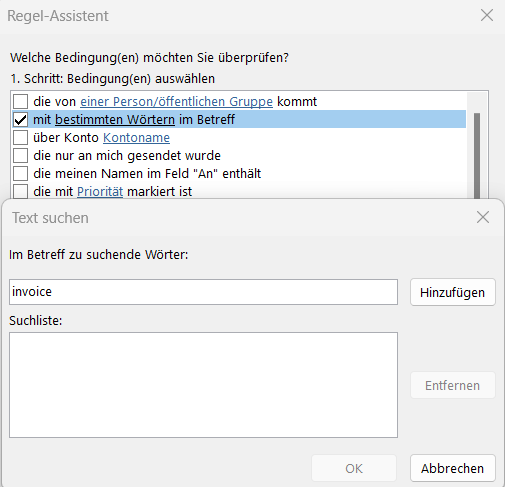505x487 pixels.
Task: Click the OK button
Action: [354, 468]
